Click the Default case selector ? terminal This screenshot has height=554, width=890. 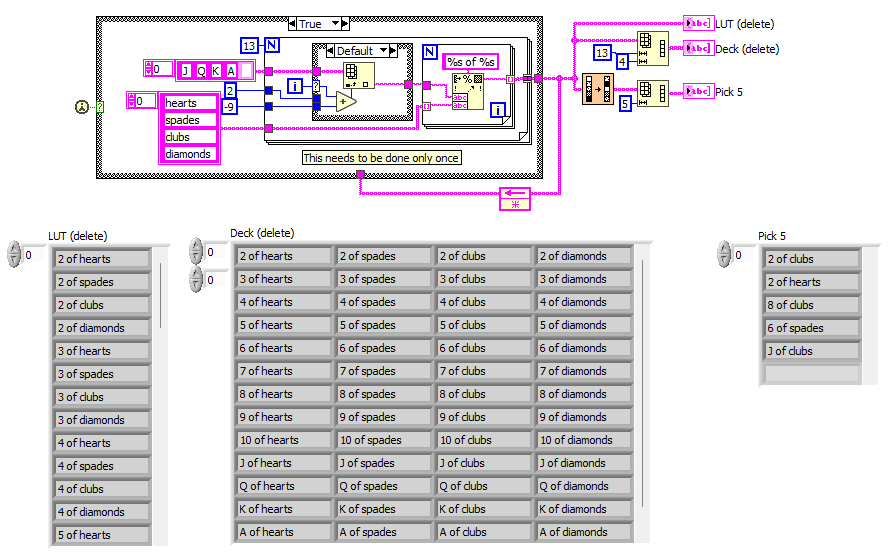316,86
